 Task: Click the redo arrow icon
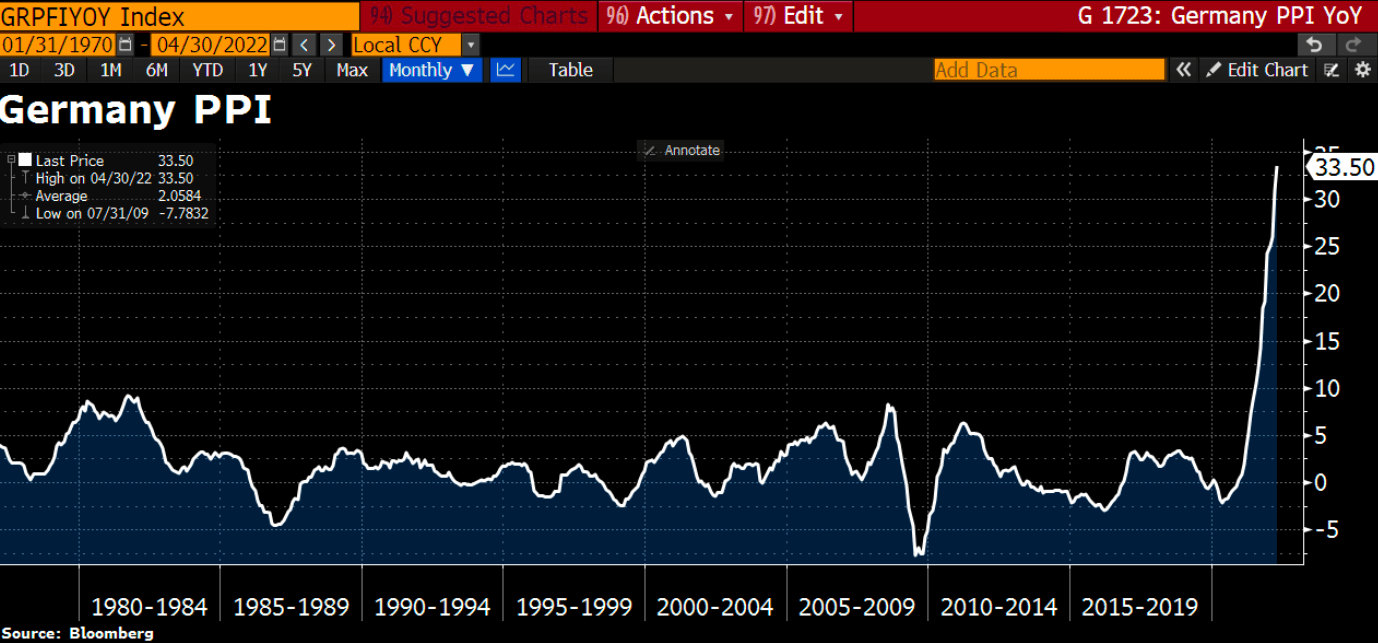[x=1356, y=44]
